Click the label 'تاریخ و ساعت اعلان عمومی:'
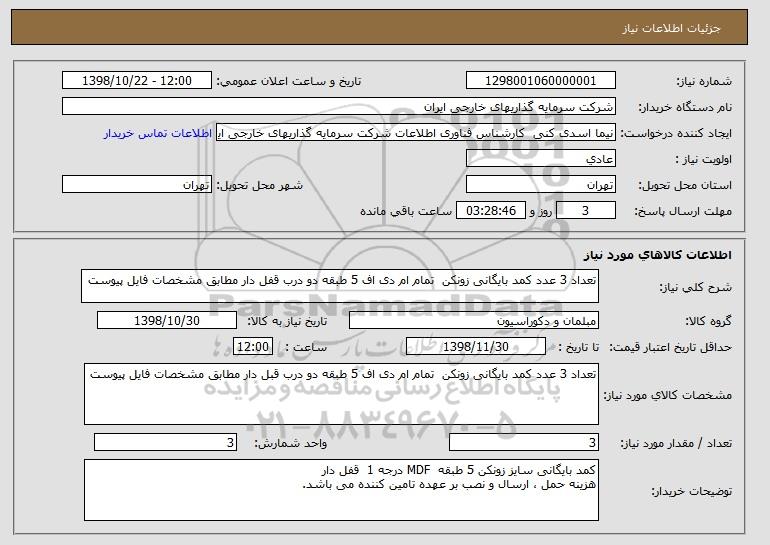This screenshot has height=545, width=770. click(x=289, y=81)
